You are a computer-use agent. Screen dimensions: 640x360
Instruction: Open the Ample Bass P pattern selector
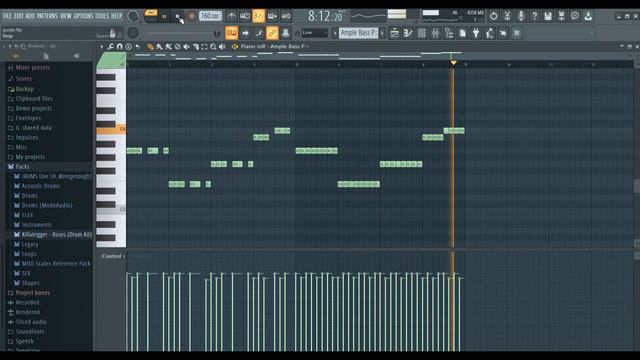[358, 33]
